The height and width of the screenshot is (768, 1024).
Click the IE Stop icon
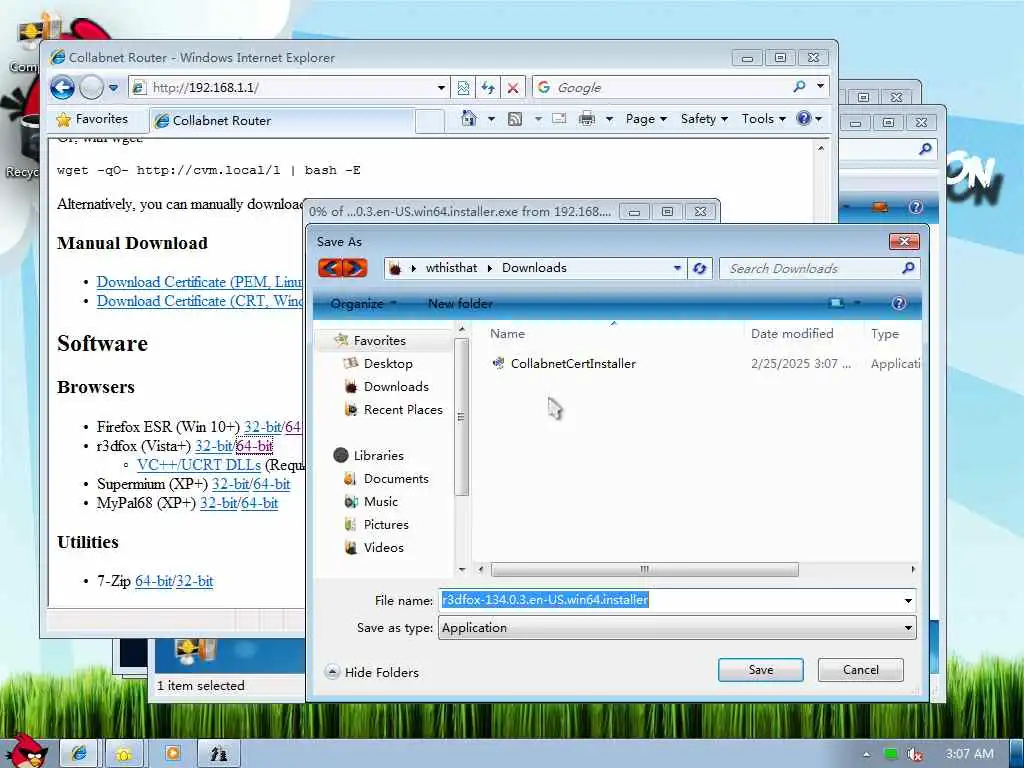[x=513, y=88]
